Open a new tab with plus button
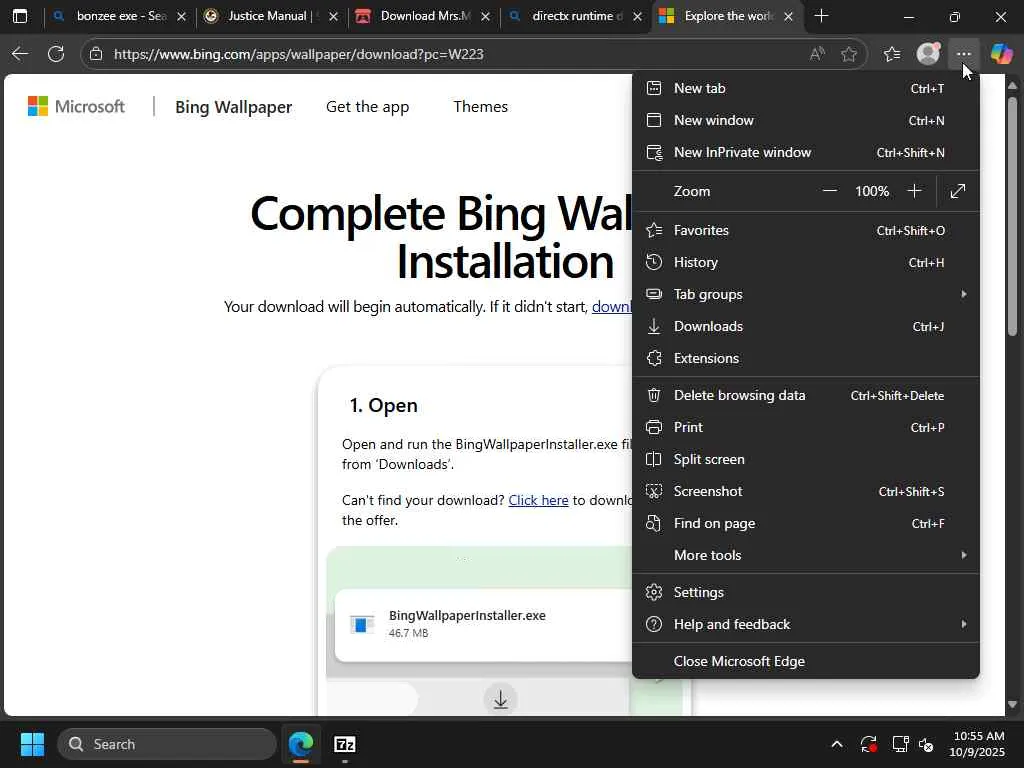The width and height of the screenshot is (1024, 768). click(x=822, y=16)
